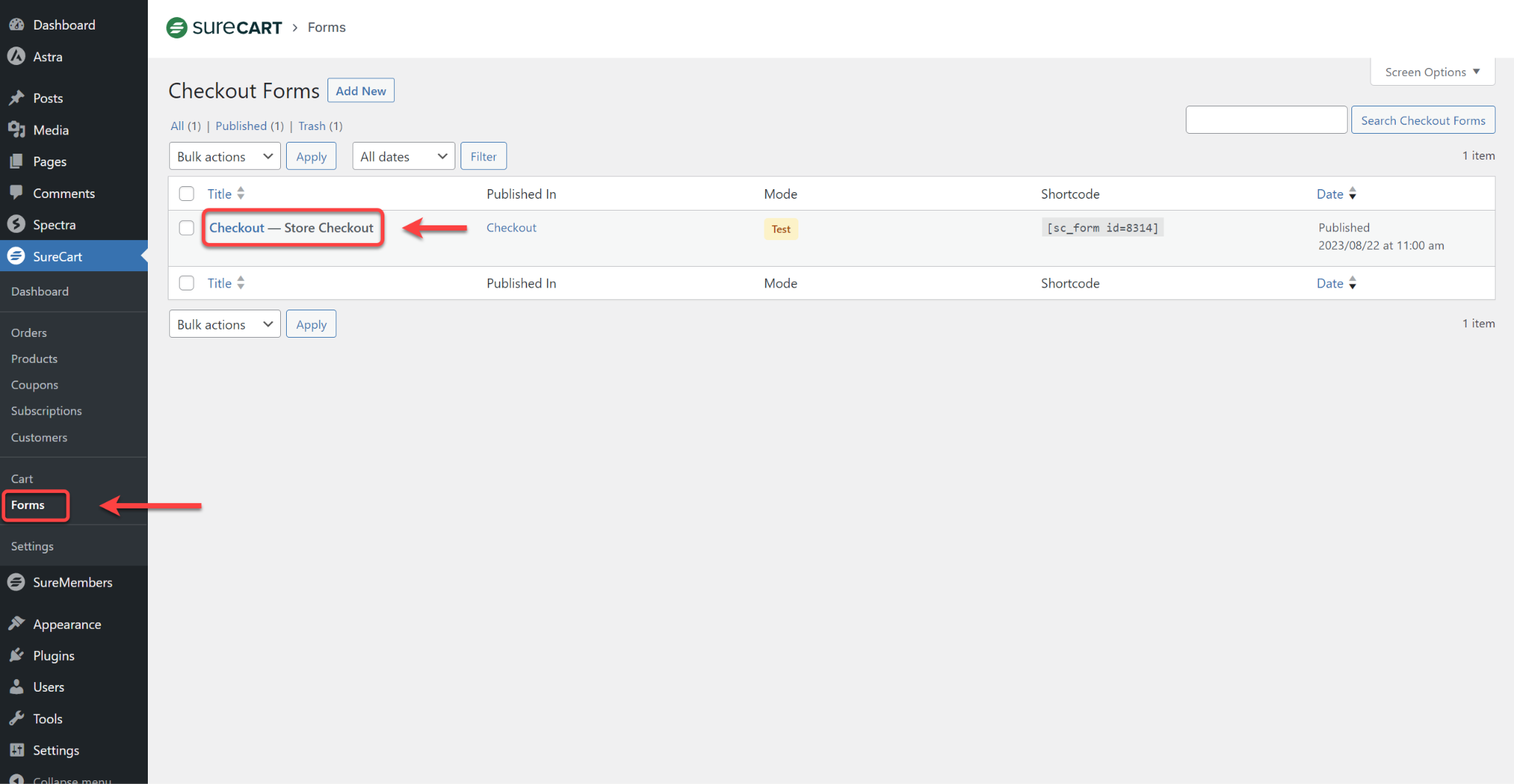This screenshot has height=784, width=1514.
Task: Open the Bulk actions dropdown
Action: pyautogui.click(x=224, y=156)
